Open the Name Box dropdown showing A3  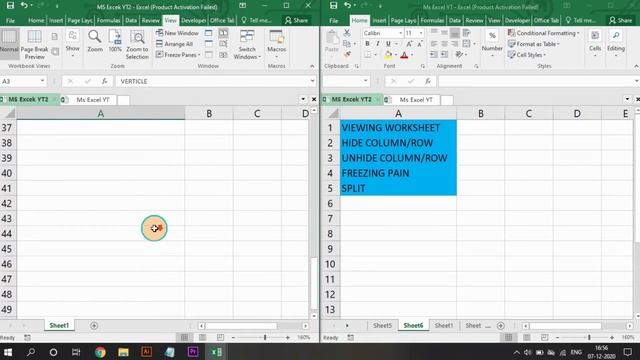point(42,81)
